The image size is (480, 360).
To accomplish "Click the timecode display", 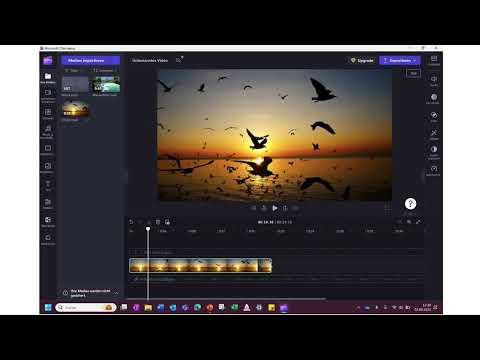I will pyautogui.click(x=275, y=222).
